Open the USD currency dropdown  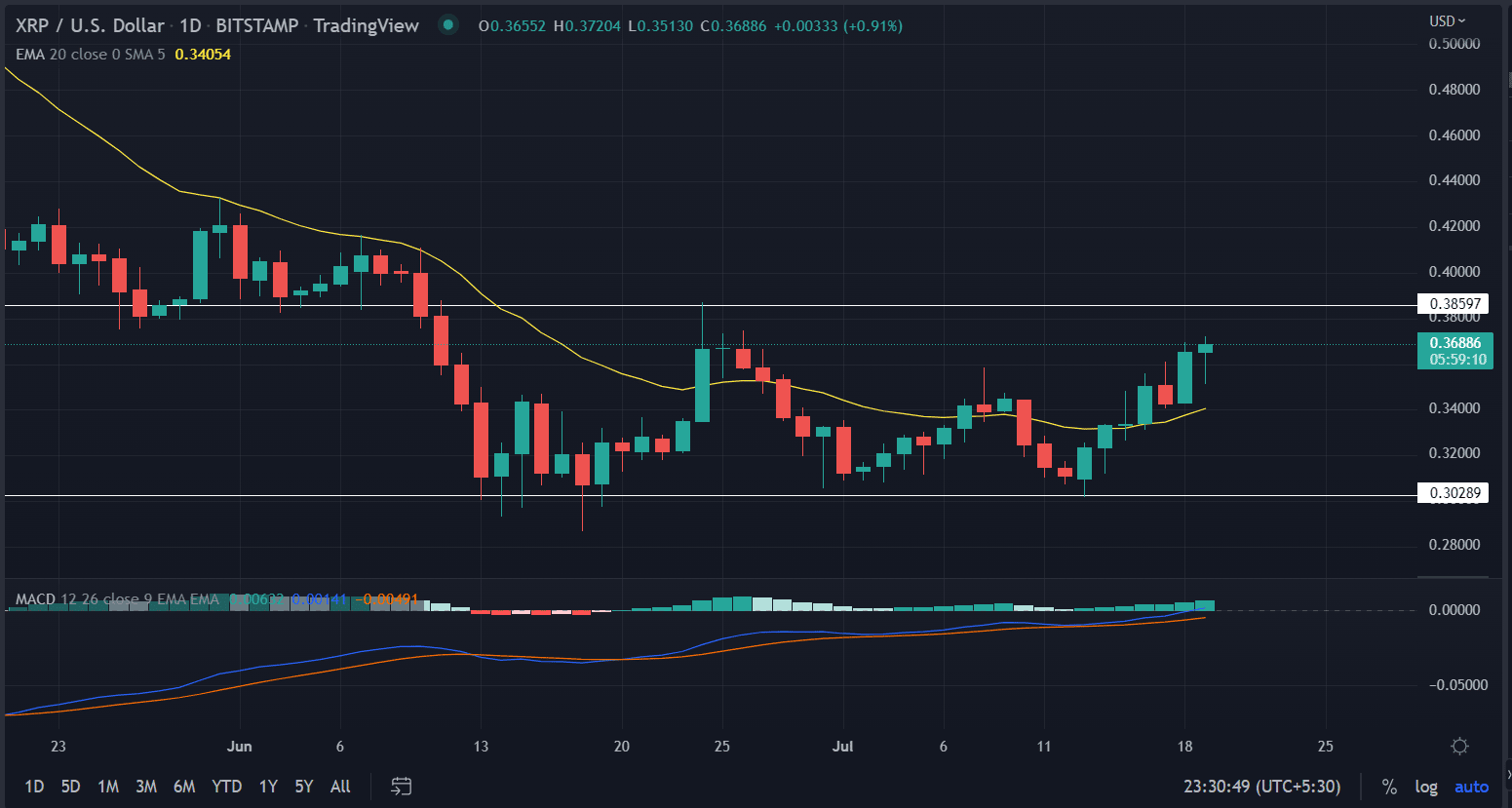(1448, 20)
